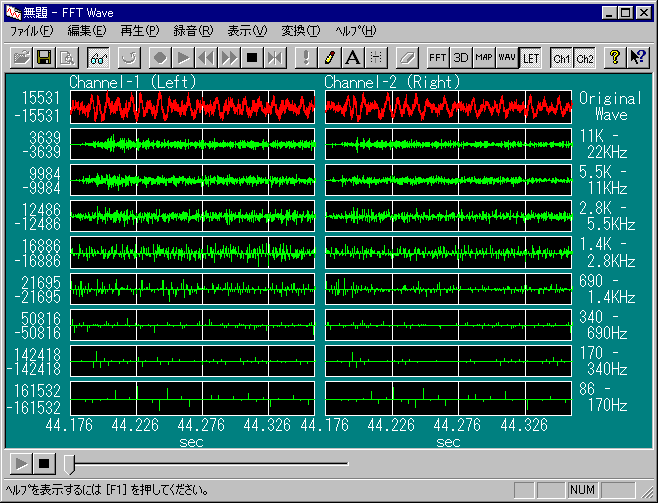Screen dimensions: 658x503
Task: Toggle Ch2 channel display button
Action: pyautogui.click(x=585, y=58)
